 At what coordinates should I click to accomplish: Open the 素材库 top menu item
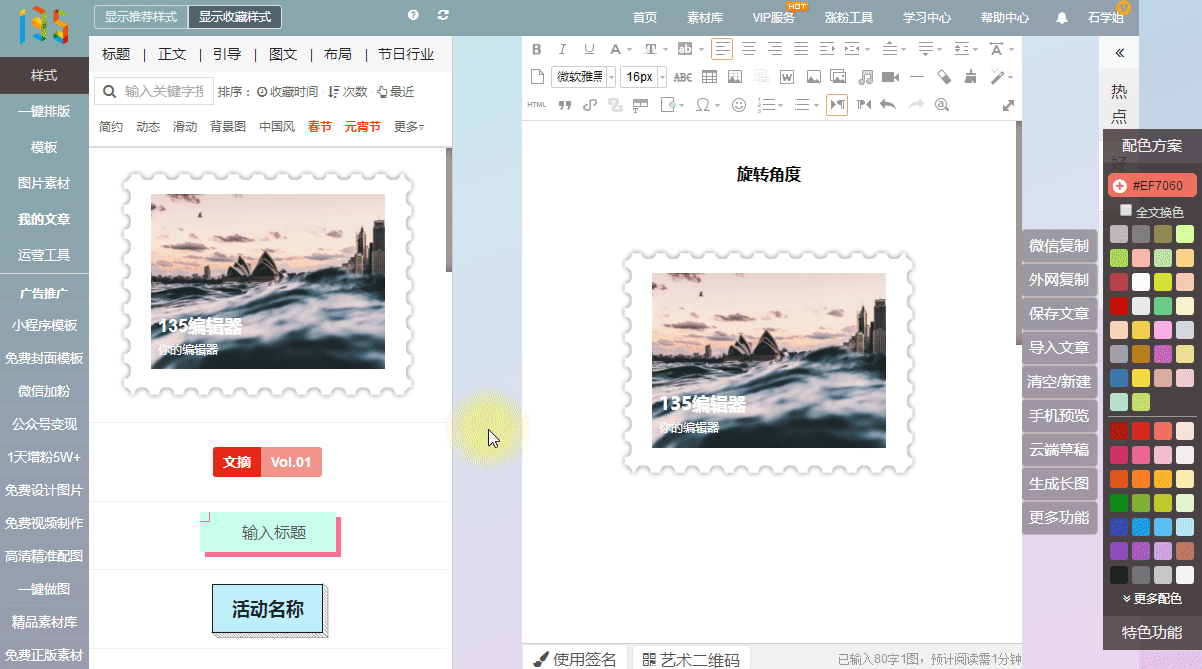(705, 18)
